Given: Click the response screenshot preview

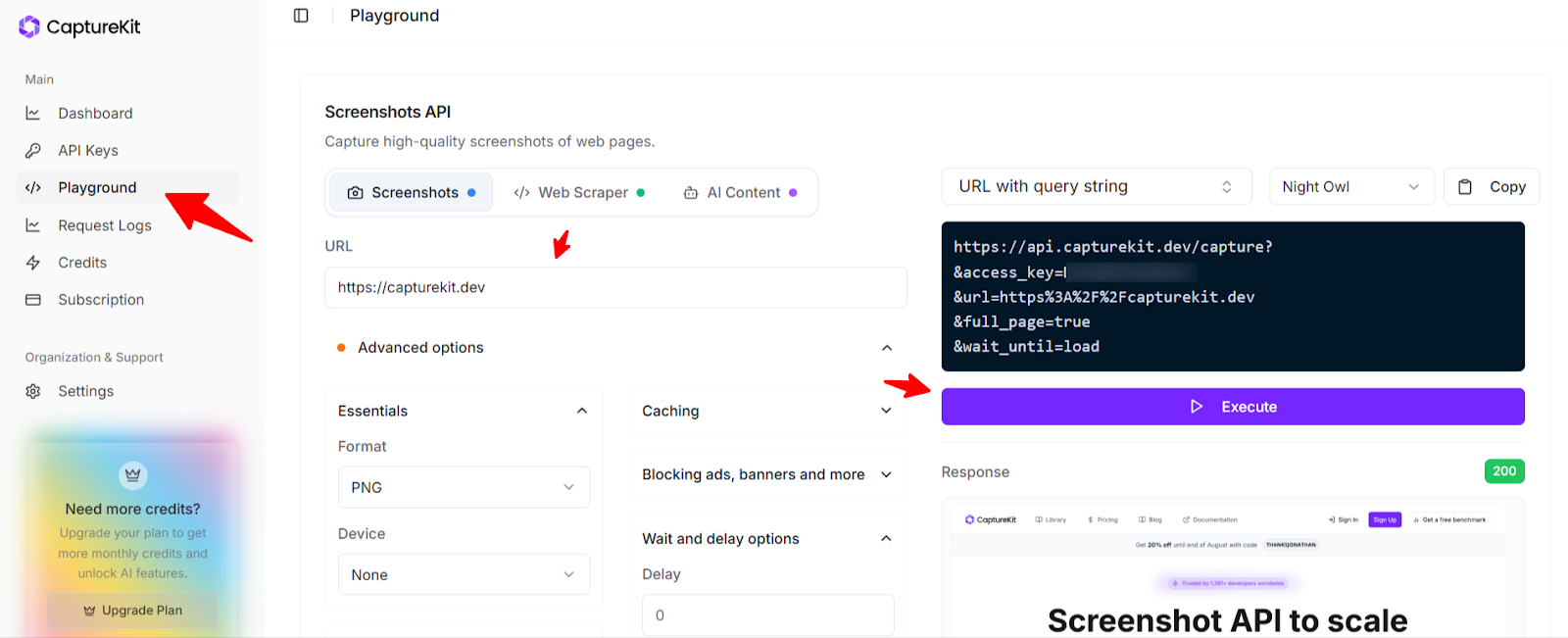Looking at the screenshot, I should [x=1233, y=568].
